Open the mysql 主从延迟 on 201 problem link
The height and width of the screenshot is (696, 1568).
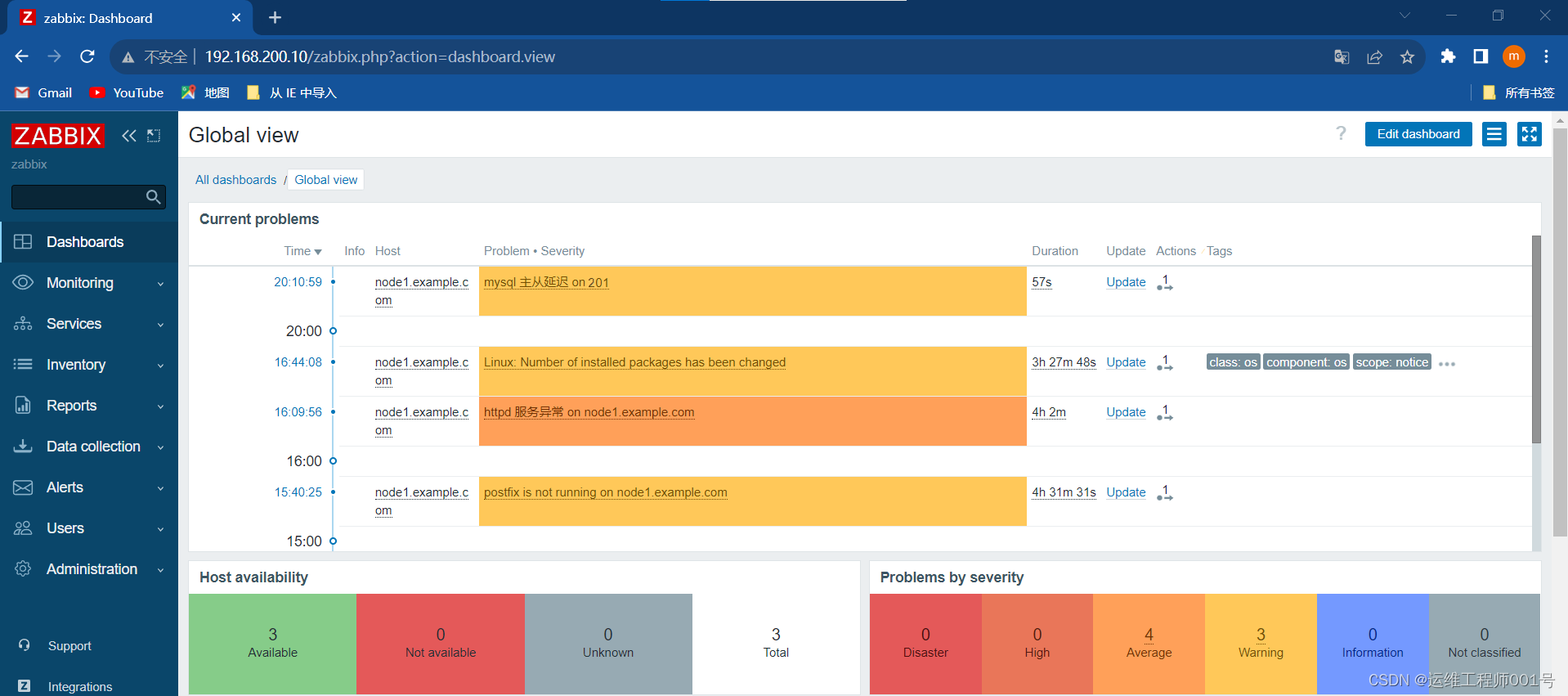click(546, 282)
